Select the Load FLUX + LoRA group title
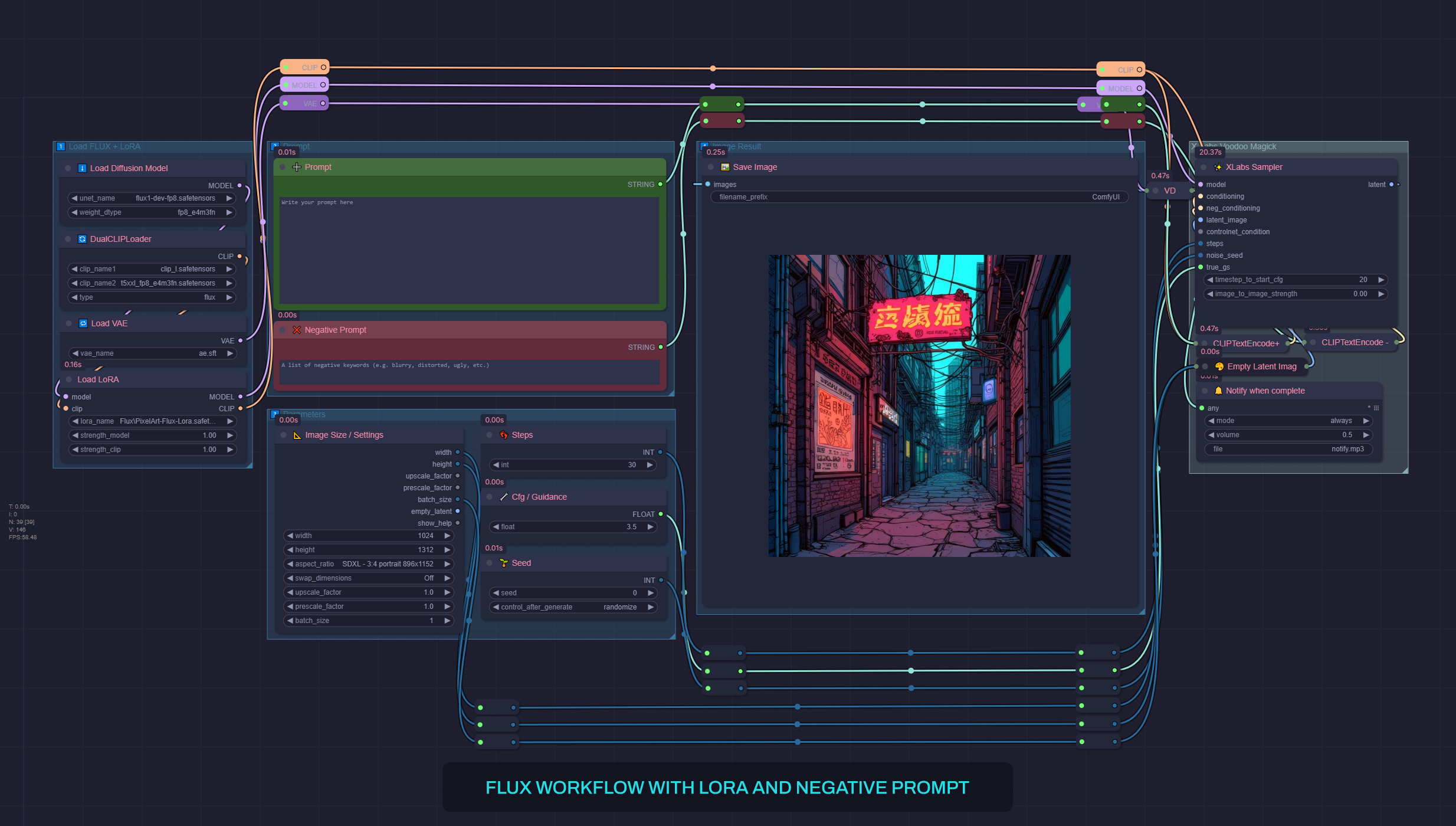The height and width of the screenshot is (826, 1456). pos(104,146)
